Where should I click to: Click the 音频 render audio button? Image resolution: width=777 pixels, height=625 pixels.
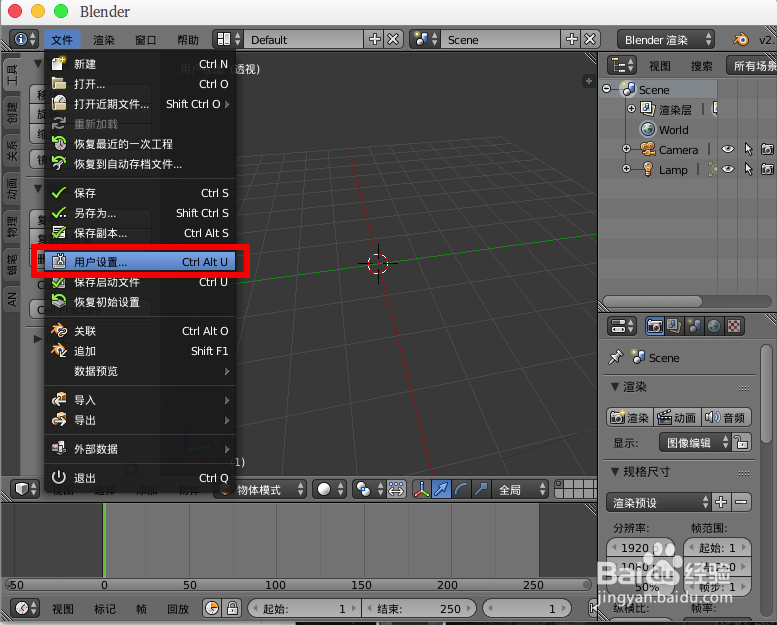click(726, 417)
